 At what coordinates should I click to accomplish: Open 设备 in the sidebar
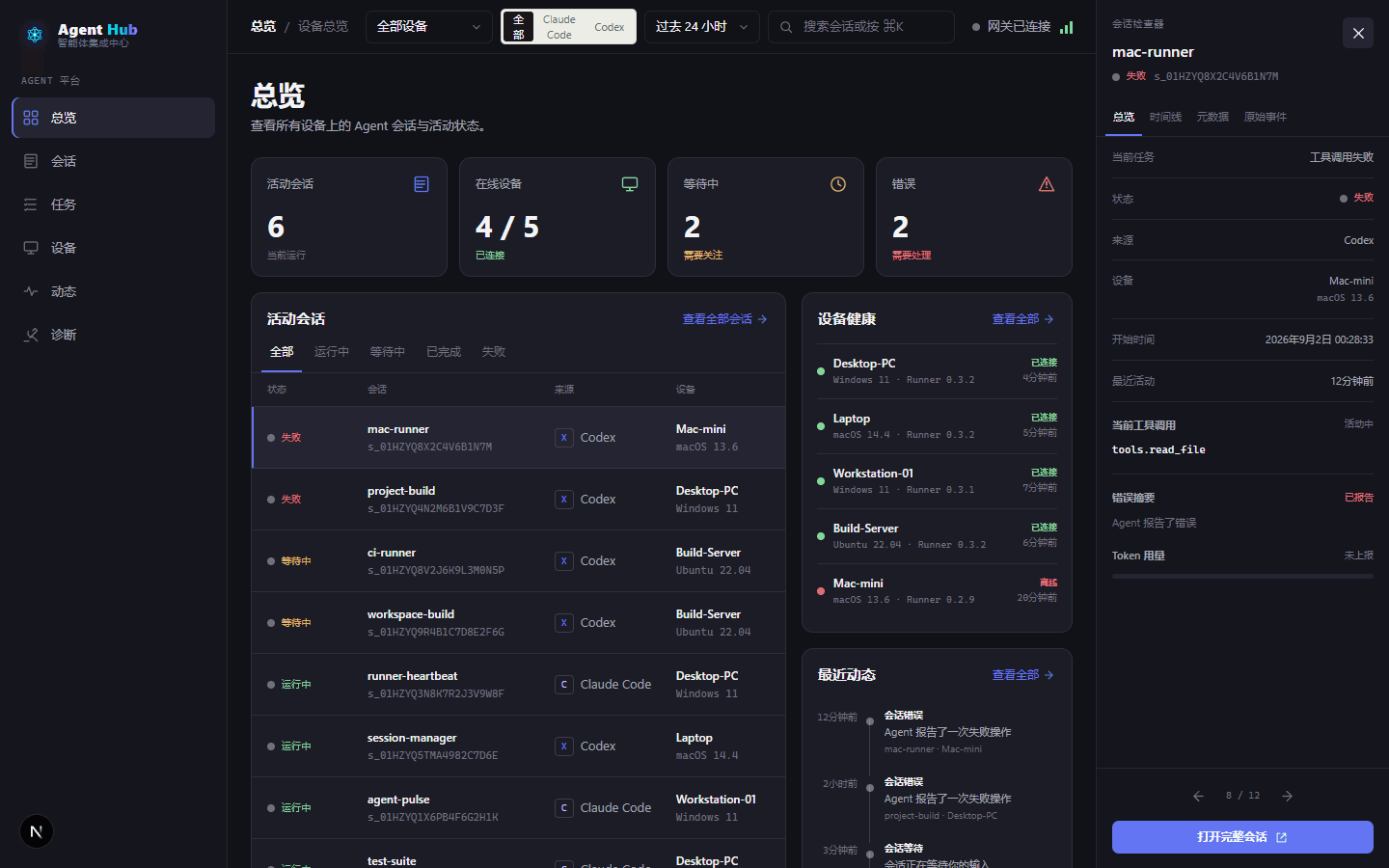(114, 248)
